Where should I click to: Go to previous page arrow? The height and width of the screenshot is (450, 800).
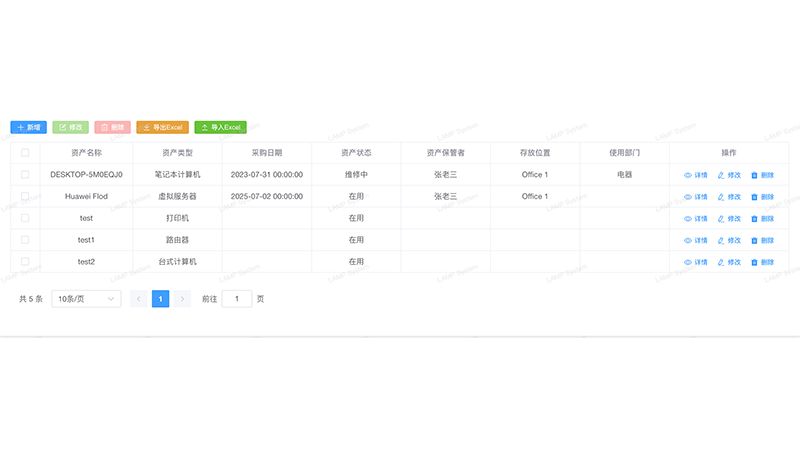[139, 299]
